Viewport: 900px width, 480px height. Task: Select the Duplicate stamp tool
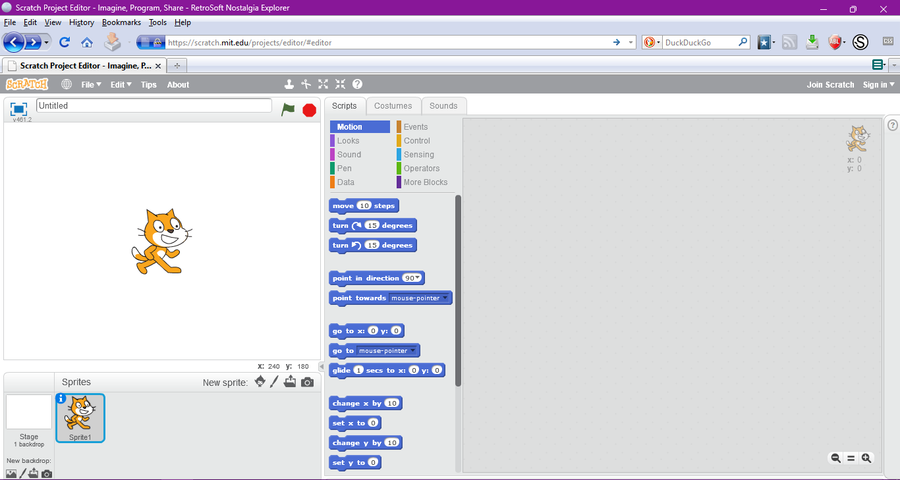(289, 84)
